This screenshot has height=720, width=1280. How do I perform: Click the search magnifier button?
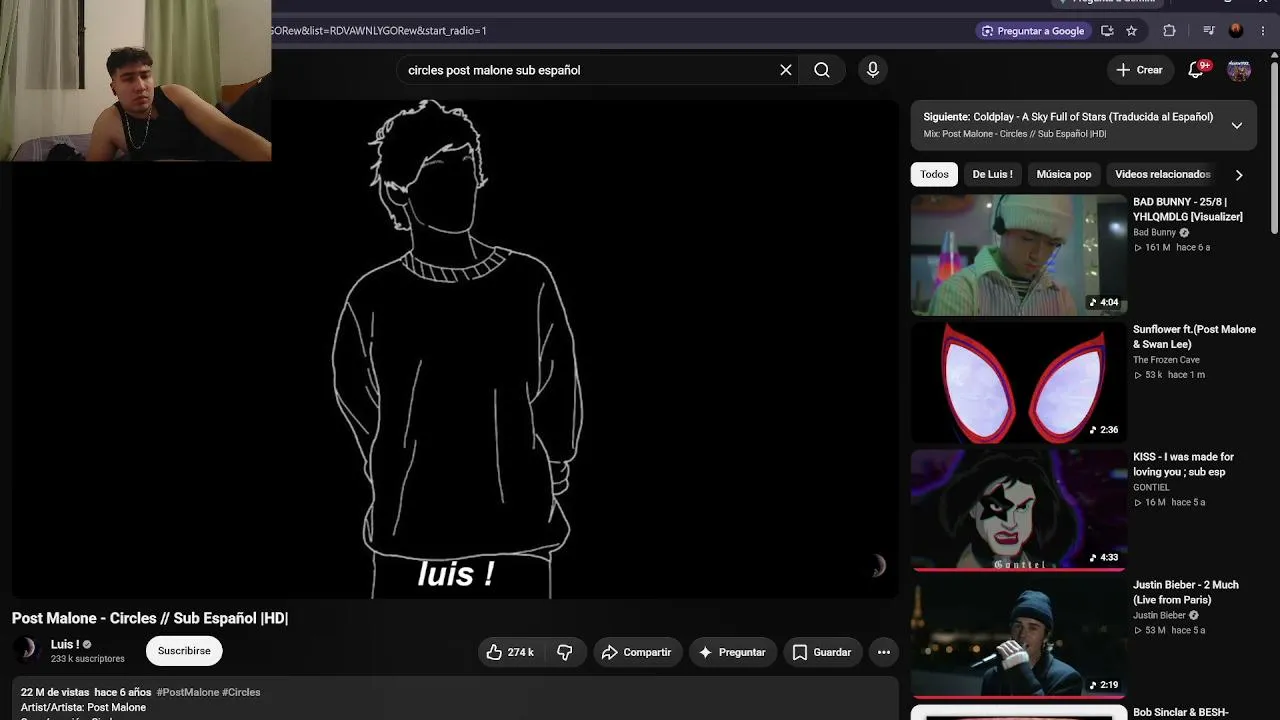coord(822,70)
